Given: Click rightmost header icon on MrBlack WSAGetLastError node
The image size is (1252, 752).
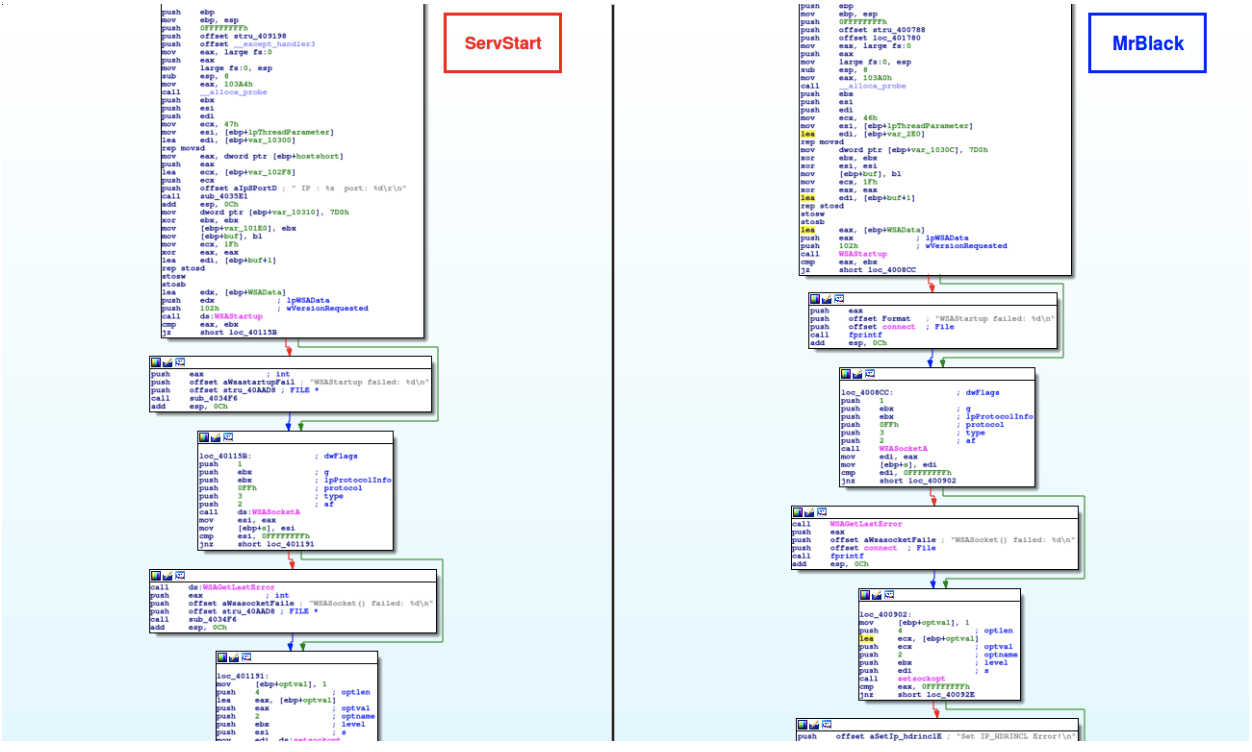Looking at the screenshot, I should pyautogui.click(x=823, y=512).
